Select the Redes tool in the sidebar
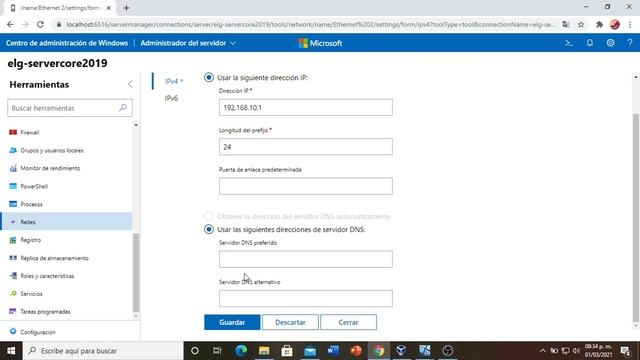This screenshot has width=640, height=360. (66, 222)
